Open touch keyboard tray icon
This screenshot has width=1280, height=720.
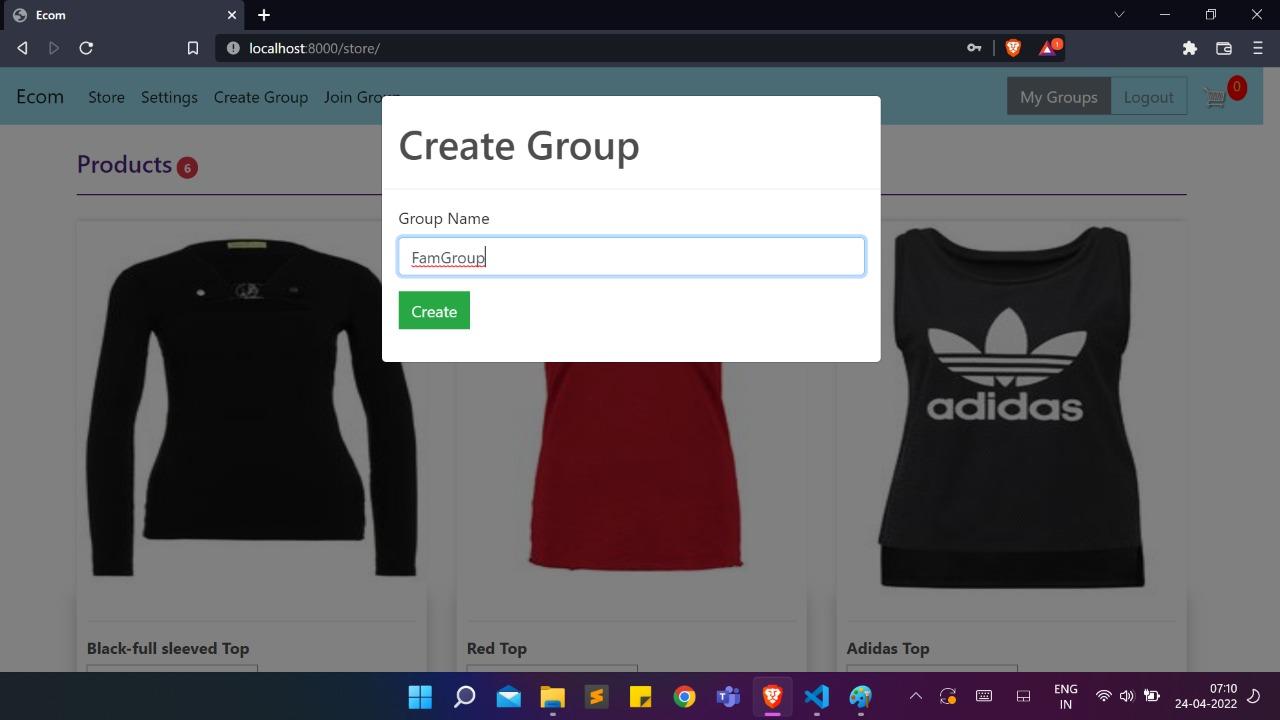pyautogui.click(x=984, y=696)
